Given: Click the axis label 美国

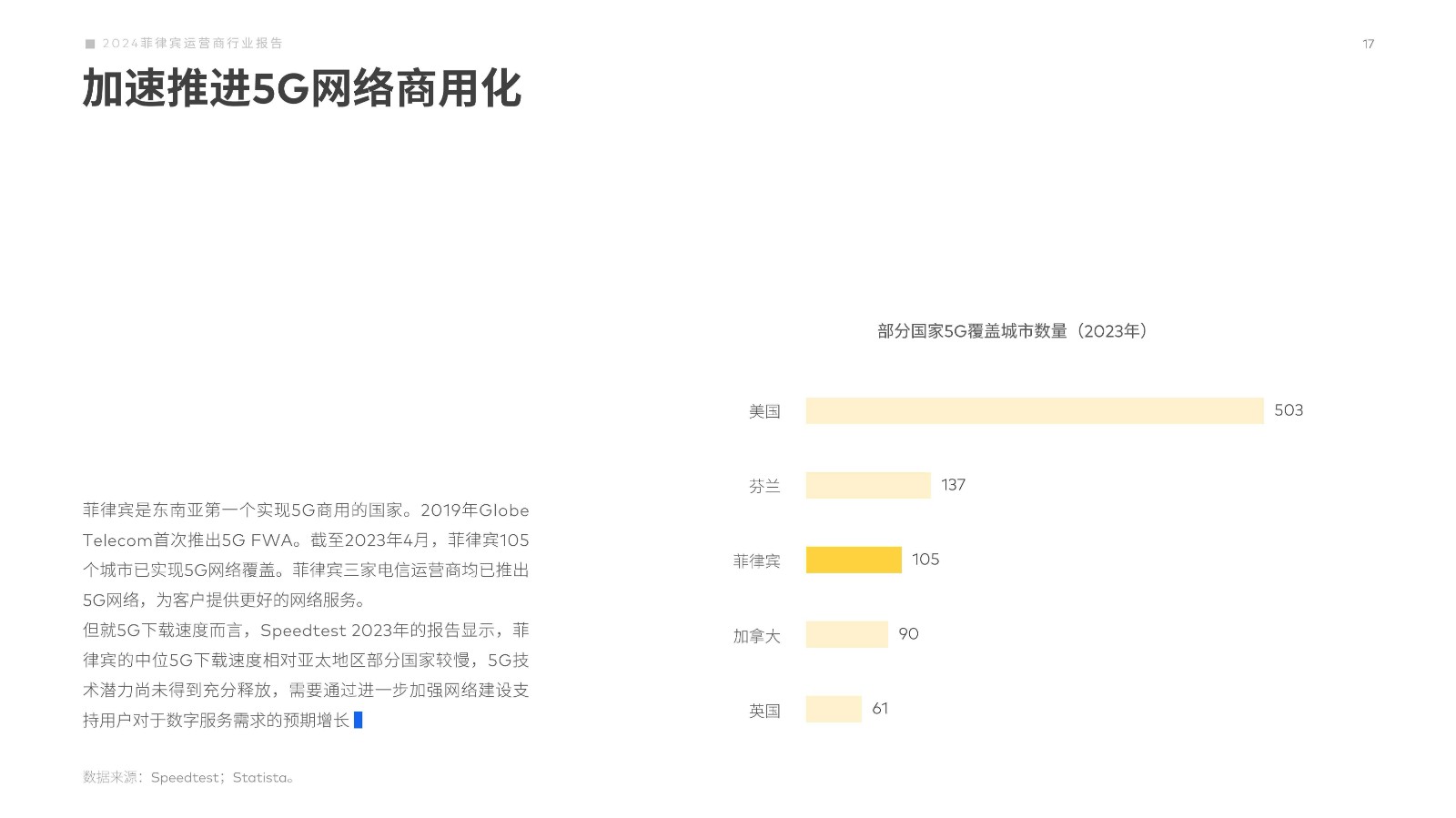Looking at the screenshot, I should (x=764, y=411).
